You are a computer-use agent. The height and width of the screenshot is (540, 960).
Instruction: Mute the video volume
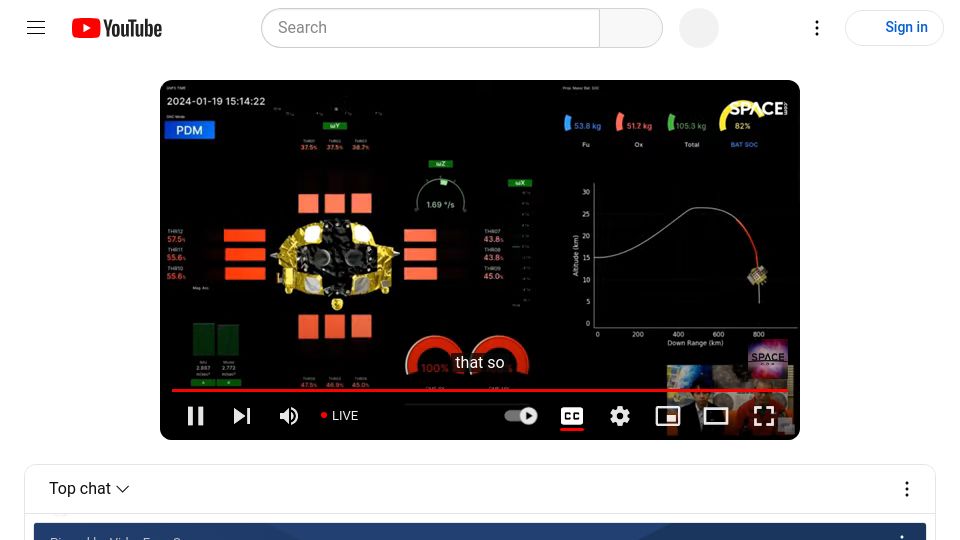coord(288,416)
